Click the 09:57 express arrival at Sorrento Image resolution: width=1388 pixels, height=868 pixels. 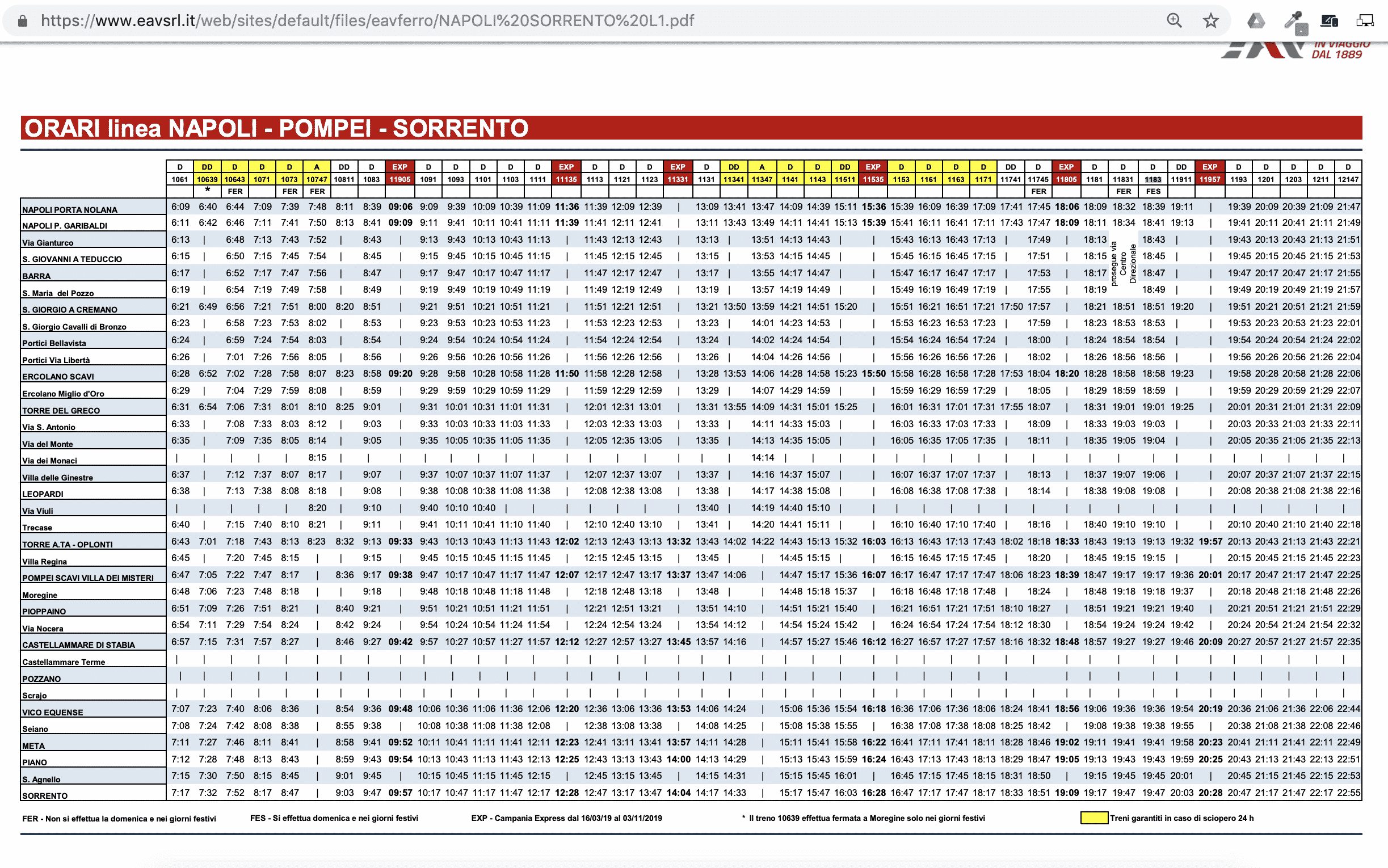400,793
